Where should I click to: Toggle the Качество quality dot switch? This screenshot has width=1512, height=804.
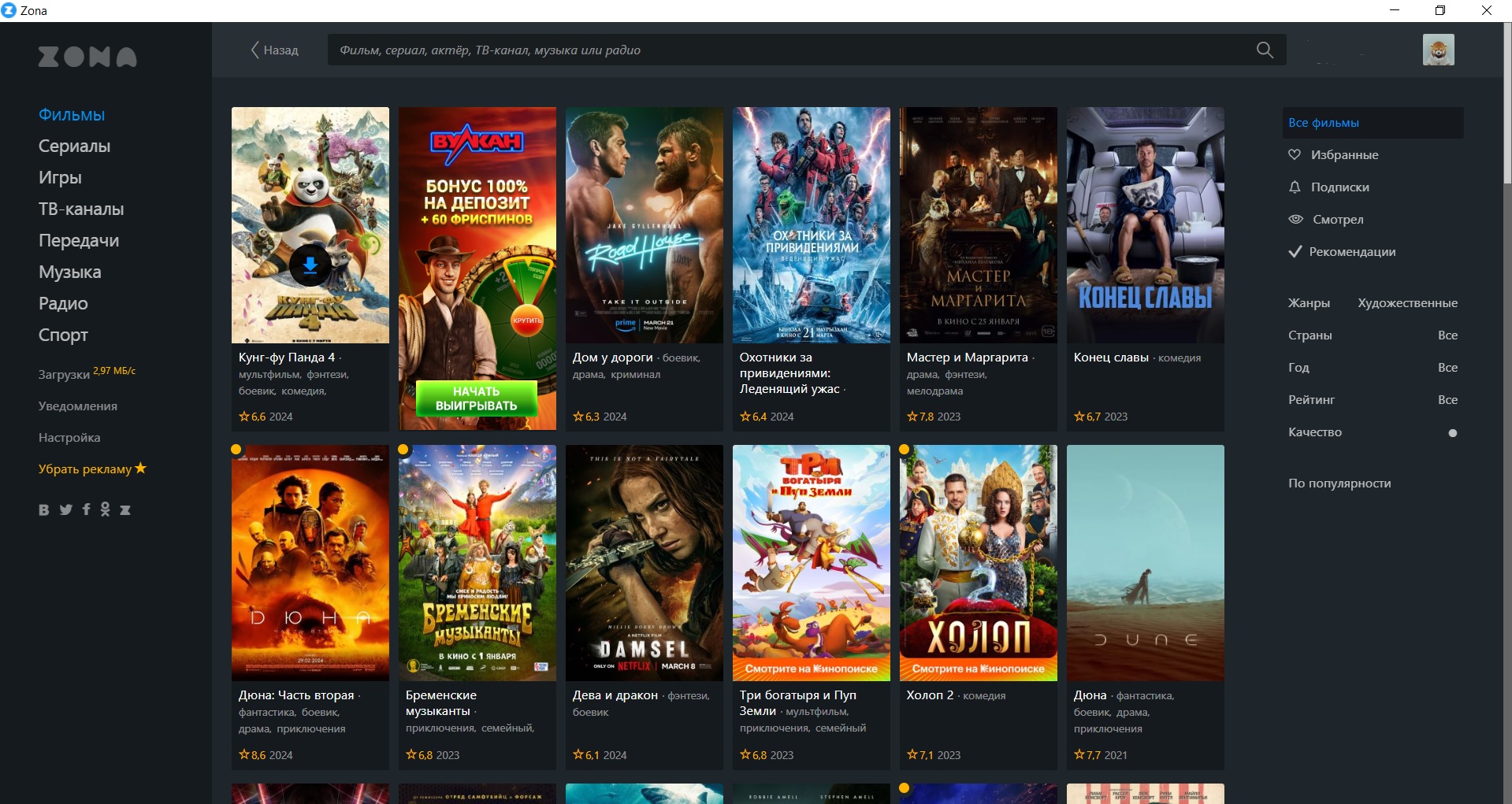[x=1452, y=432]
